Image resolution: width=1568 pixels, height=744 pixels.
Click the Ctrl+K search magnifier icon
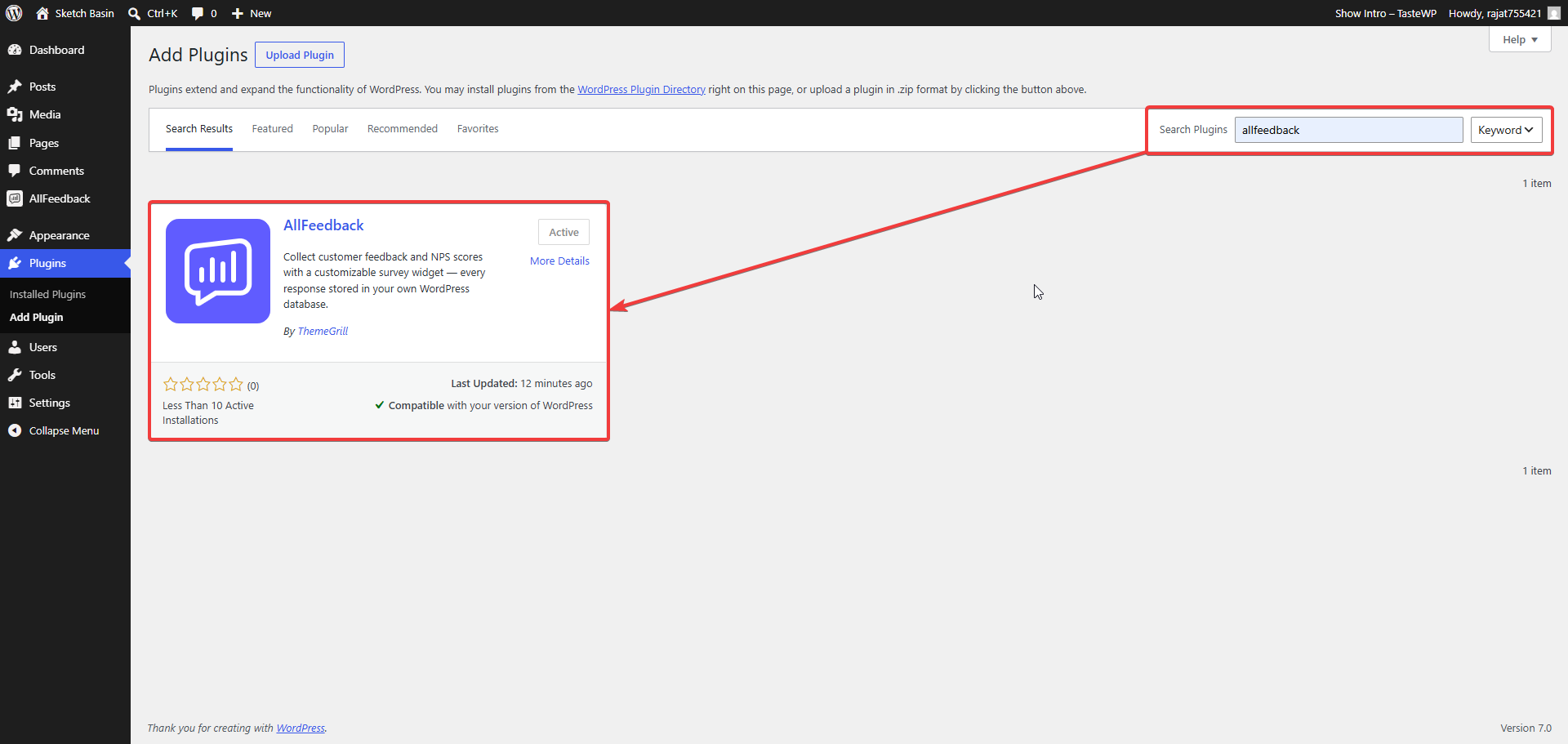point(135,13)
